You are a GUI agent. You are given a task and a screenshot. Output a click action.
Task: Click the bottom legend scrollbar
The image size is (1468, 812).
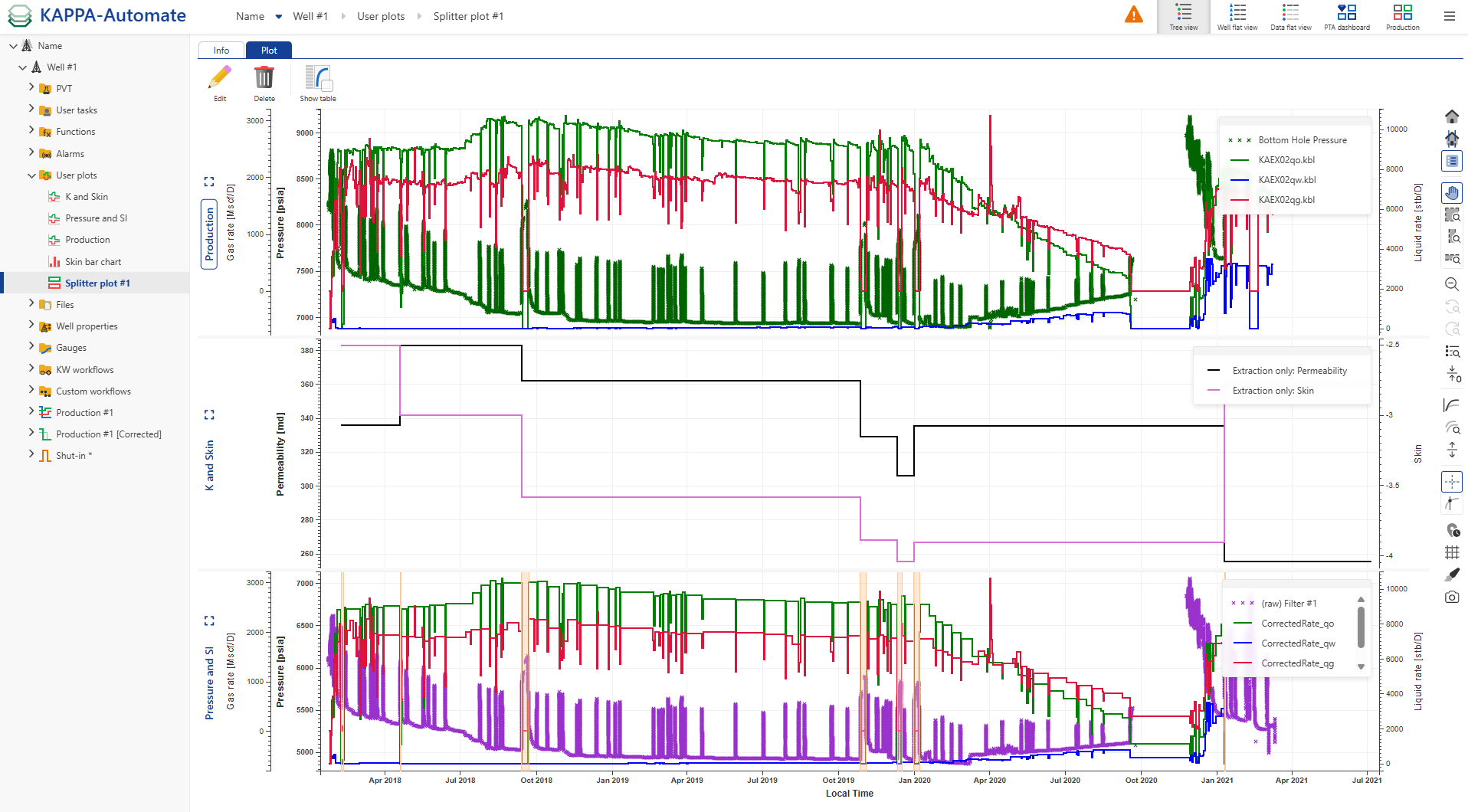[1361, 628]
